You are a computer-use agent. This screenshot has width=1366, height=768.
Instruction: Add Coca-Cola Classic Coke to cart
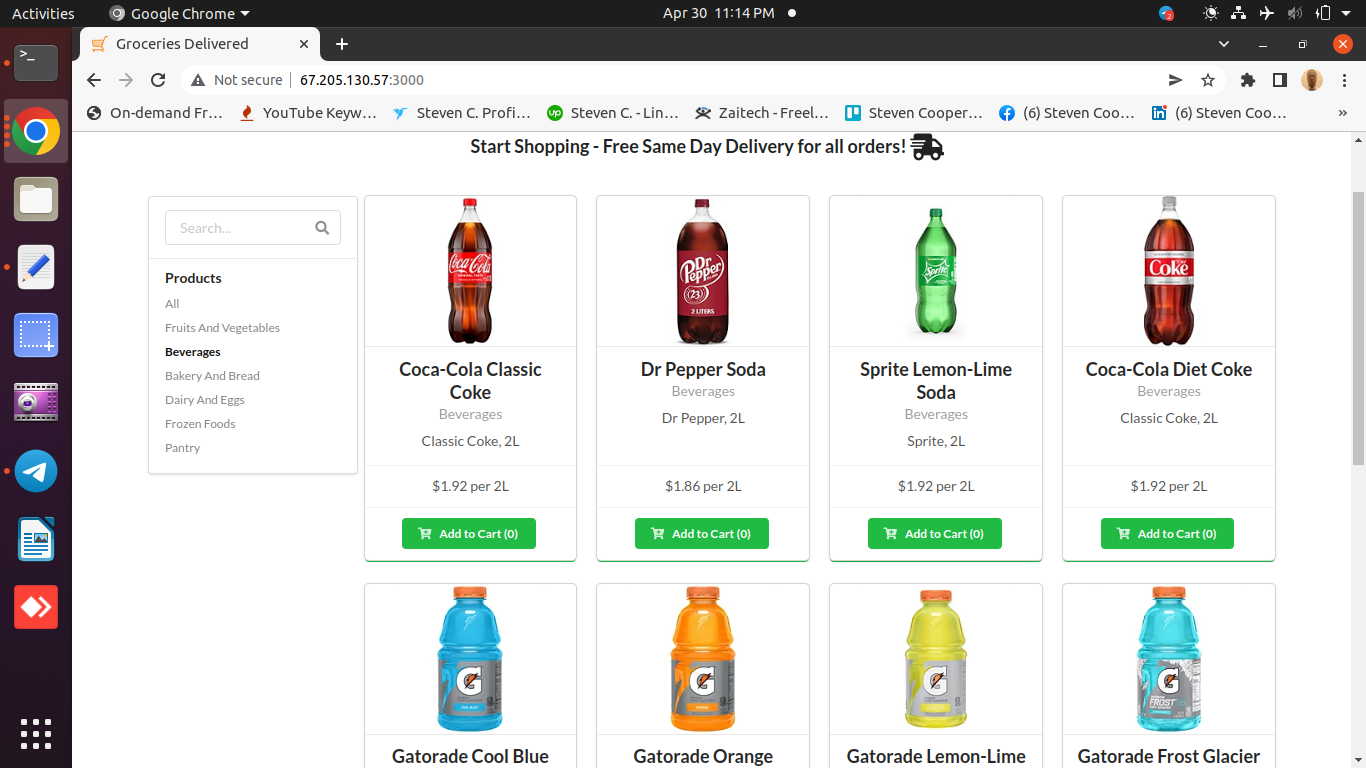click(468, 534)
